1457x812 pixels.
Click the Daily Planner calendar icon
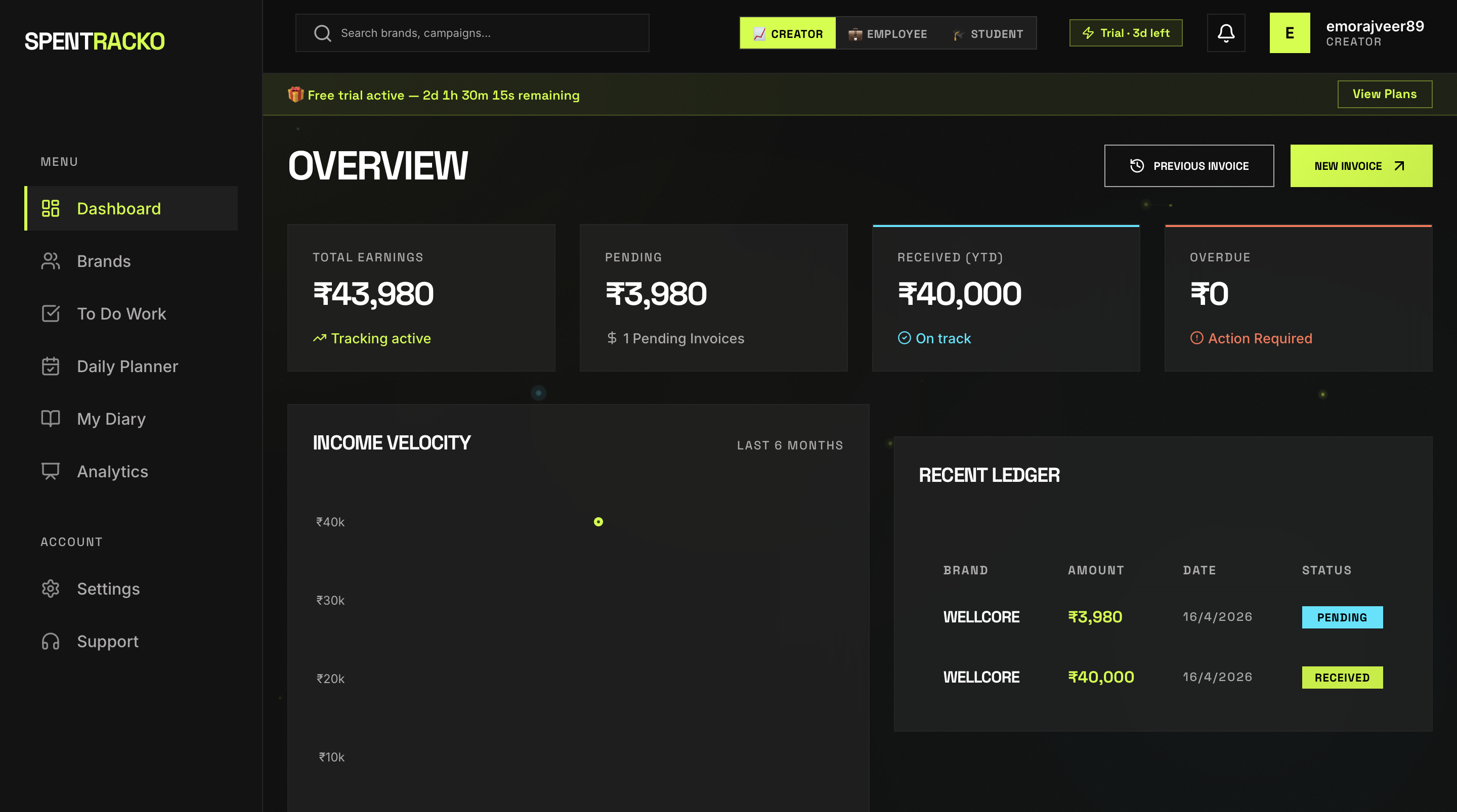(51, 367)
